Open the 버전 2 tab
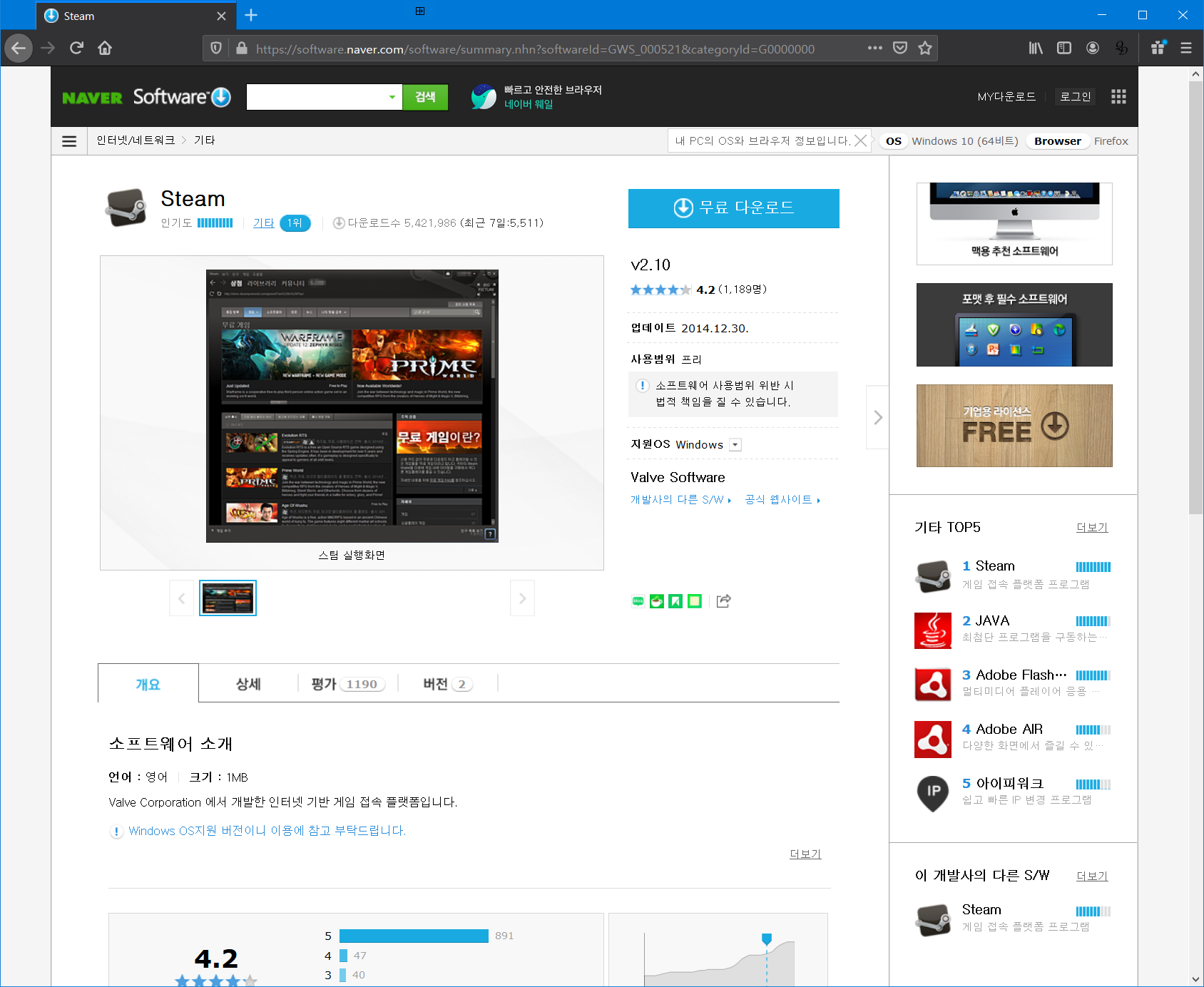 pyautogui.click(x=448, y=684)
